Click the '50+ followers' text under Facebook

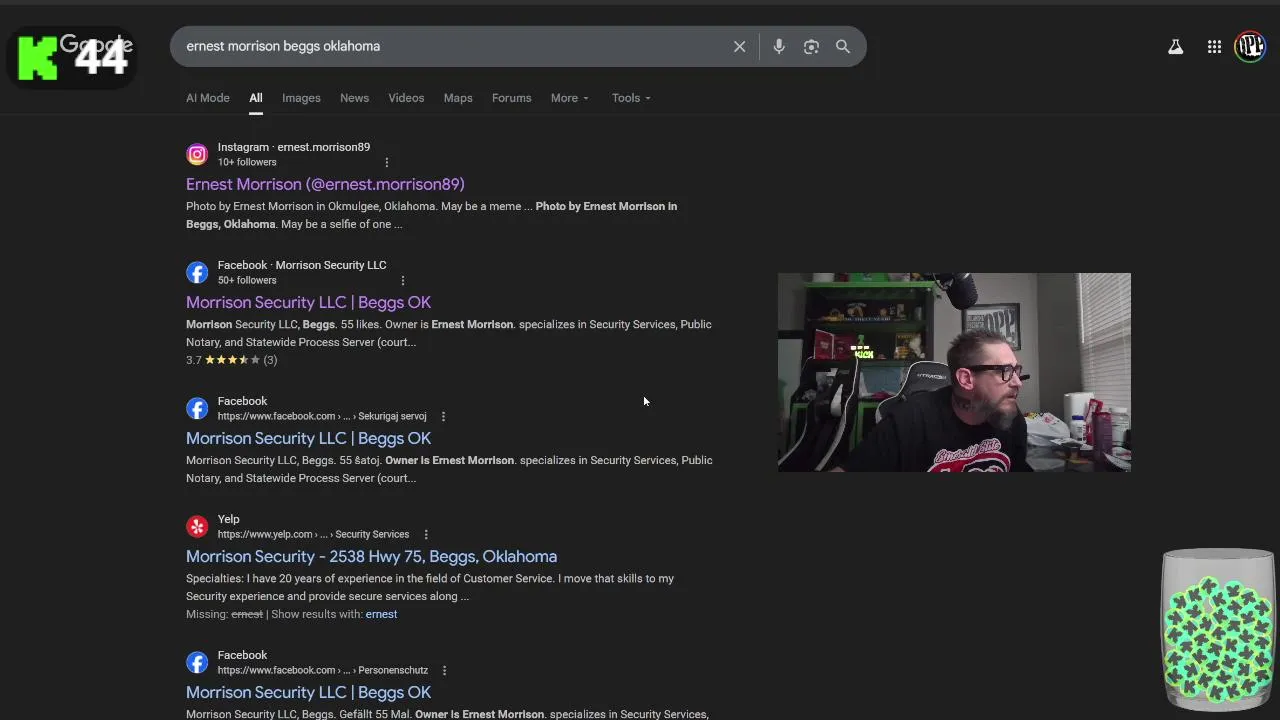[x=247, y=280]
